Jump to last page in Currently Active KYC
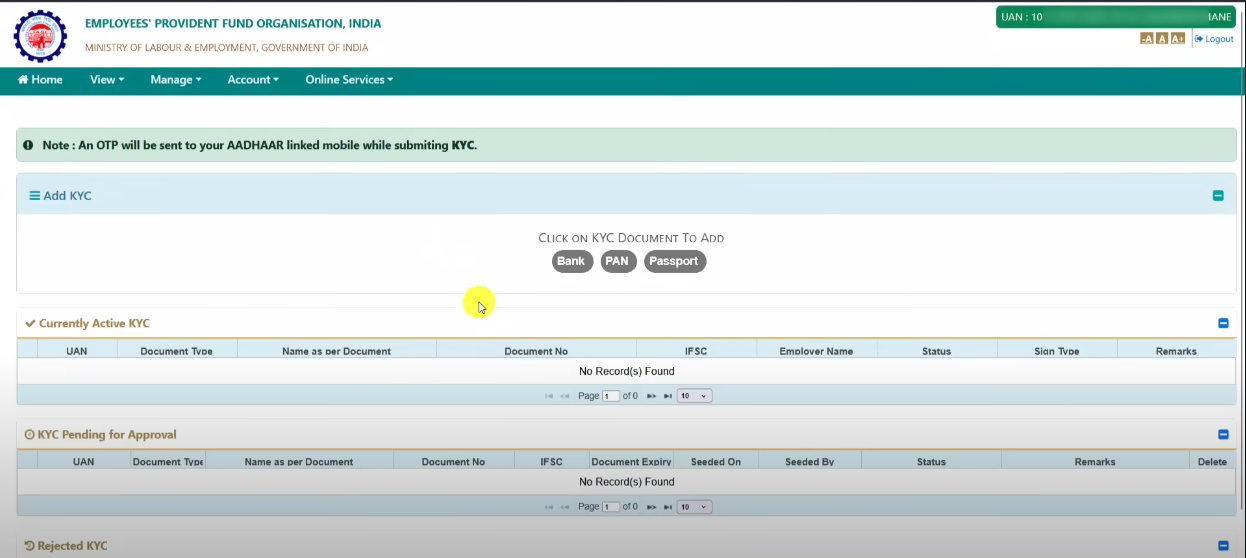 point(667,396)
